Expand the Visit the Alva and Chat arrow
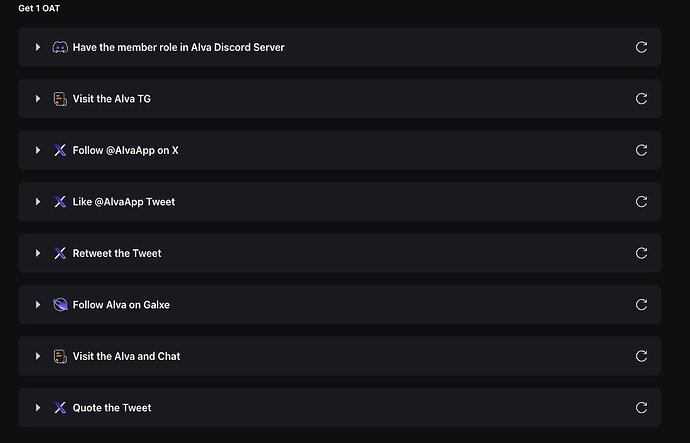 [x=38, y=356]
